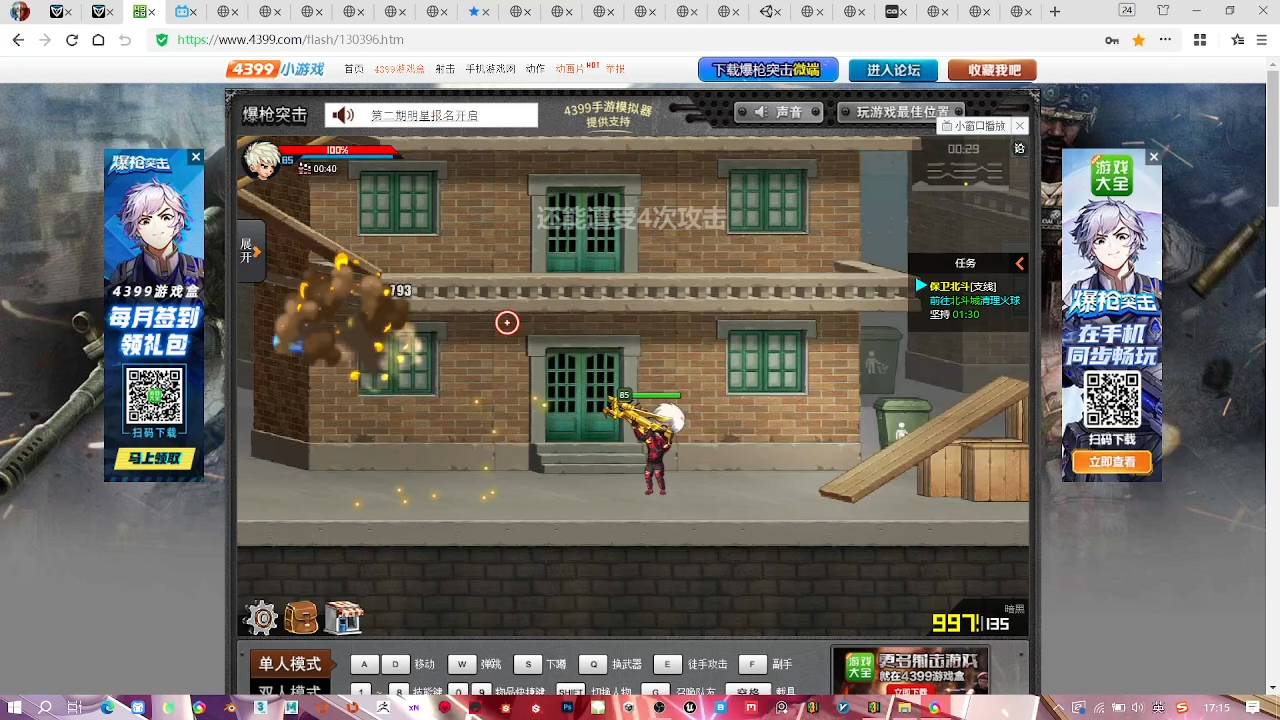Viewport: 1280px width, 720px height.
Task: Click the browser forward arrow
Action: [45, 40]
